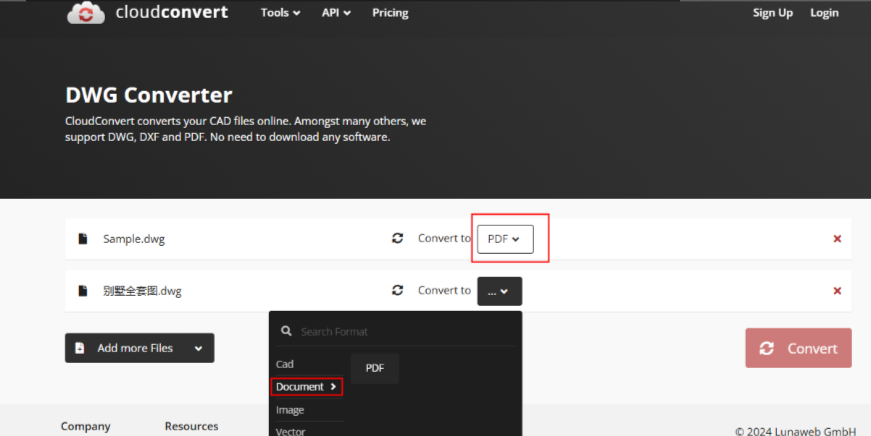Screen dimensions: 871x436
Task: Click the magnifier icon in format search
Action: (x=286, y=331)
